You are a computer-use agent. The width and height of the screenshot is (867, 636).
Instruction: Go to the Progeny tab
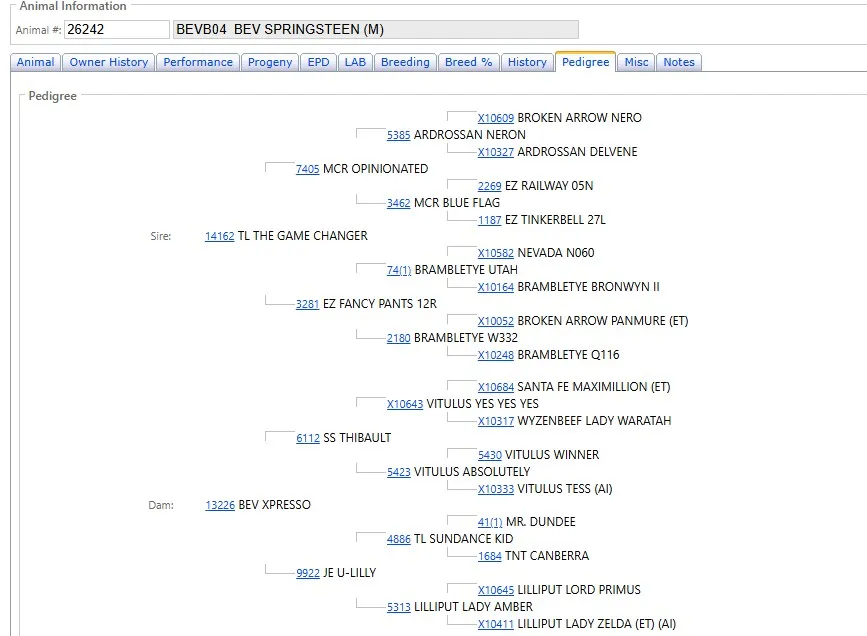(270, 62)
